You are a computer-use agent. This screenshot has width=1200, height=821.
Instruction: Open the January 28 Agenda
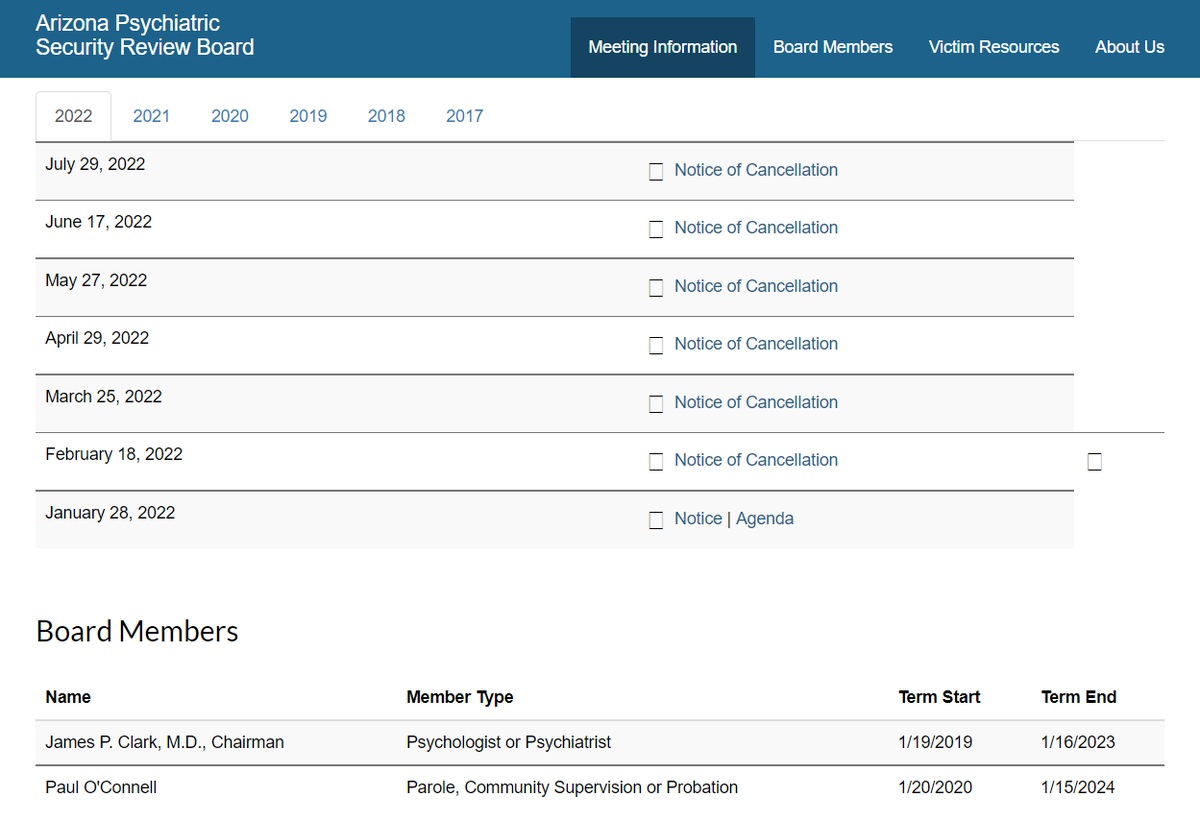pyautogui.click(x=764, y=518)
